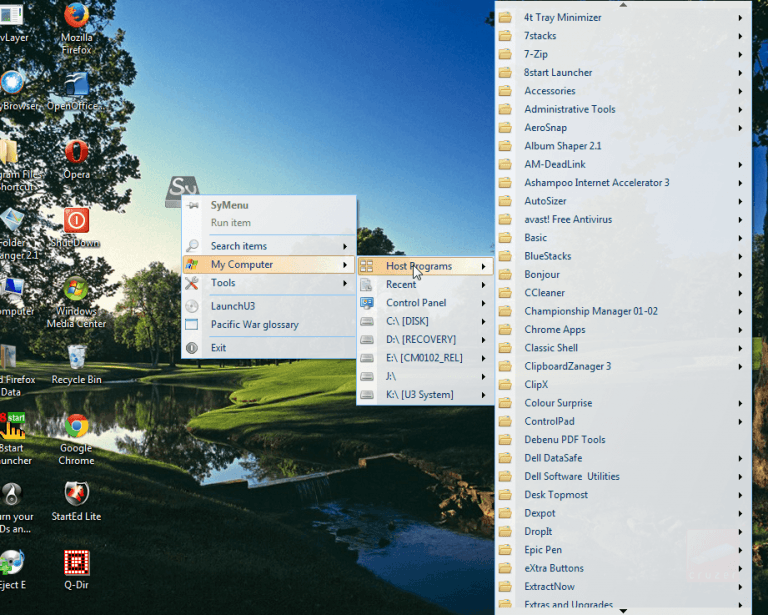Open the Pacific War glossary entry
Image resolution: width=768 pixels, height=615 pixels.
254,325
